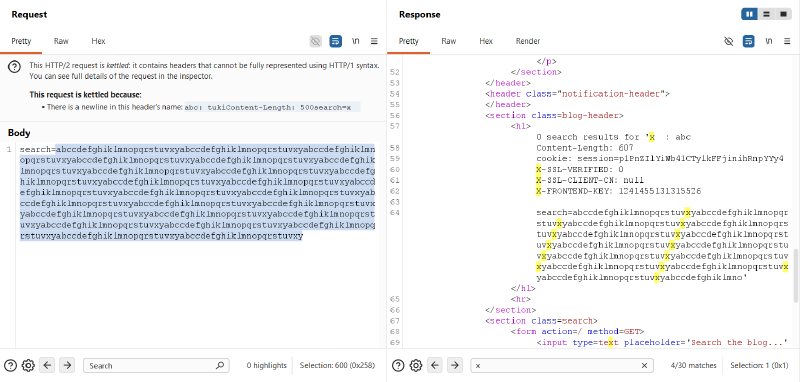
Task: Click 'Selection: 1 (0x1)' status text
Action: (x=760, y=365)
